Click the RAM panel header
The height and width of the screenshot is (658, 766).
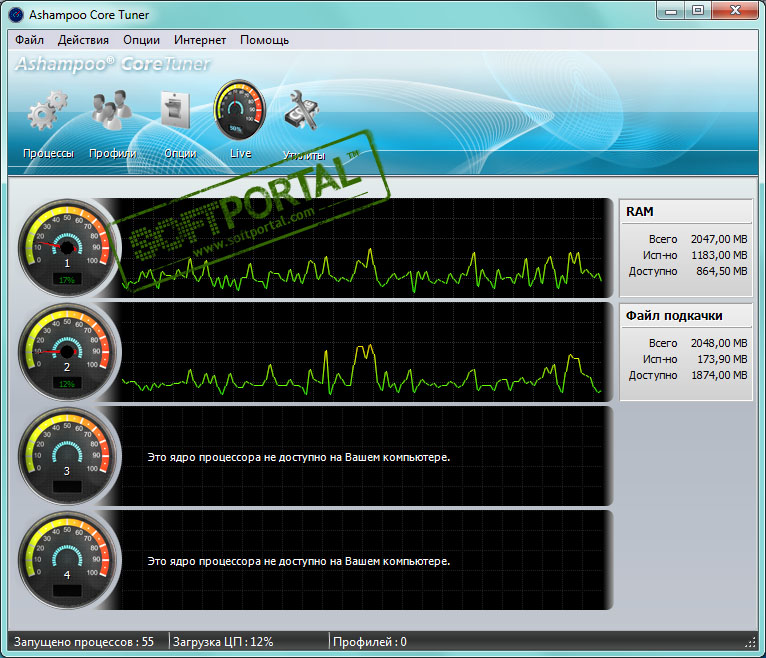pos(686,212)
